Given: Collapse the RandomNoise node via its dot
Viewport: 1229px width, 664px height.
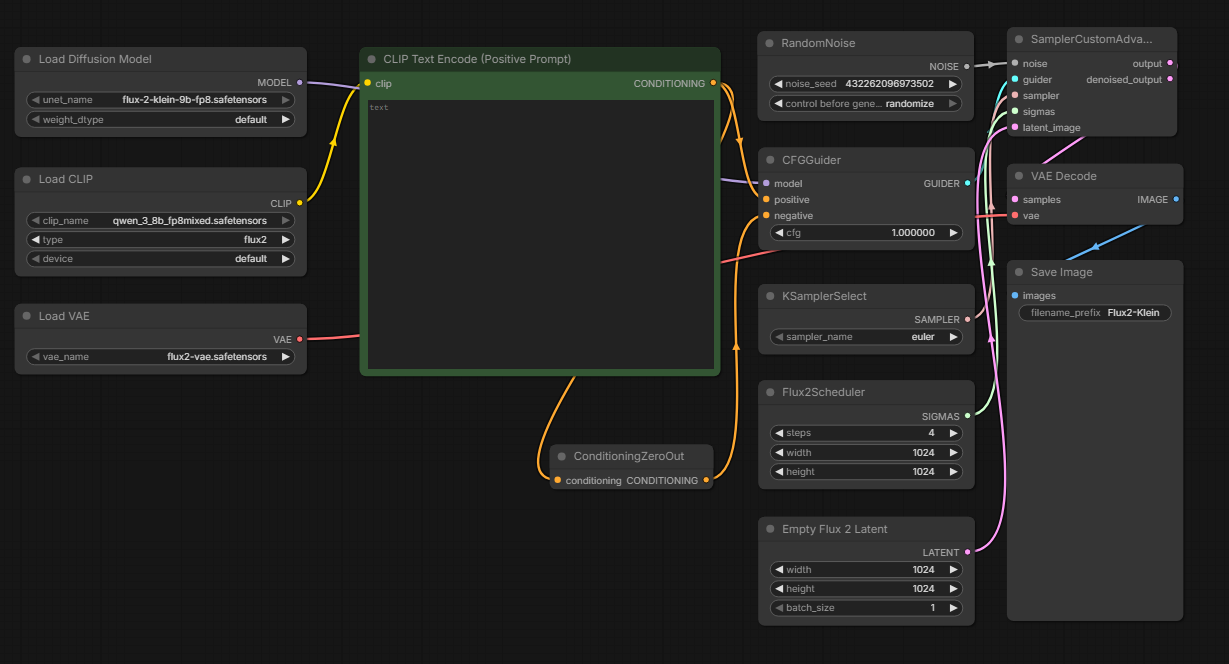Looking at the screenshot, I should 770,44.
